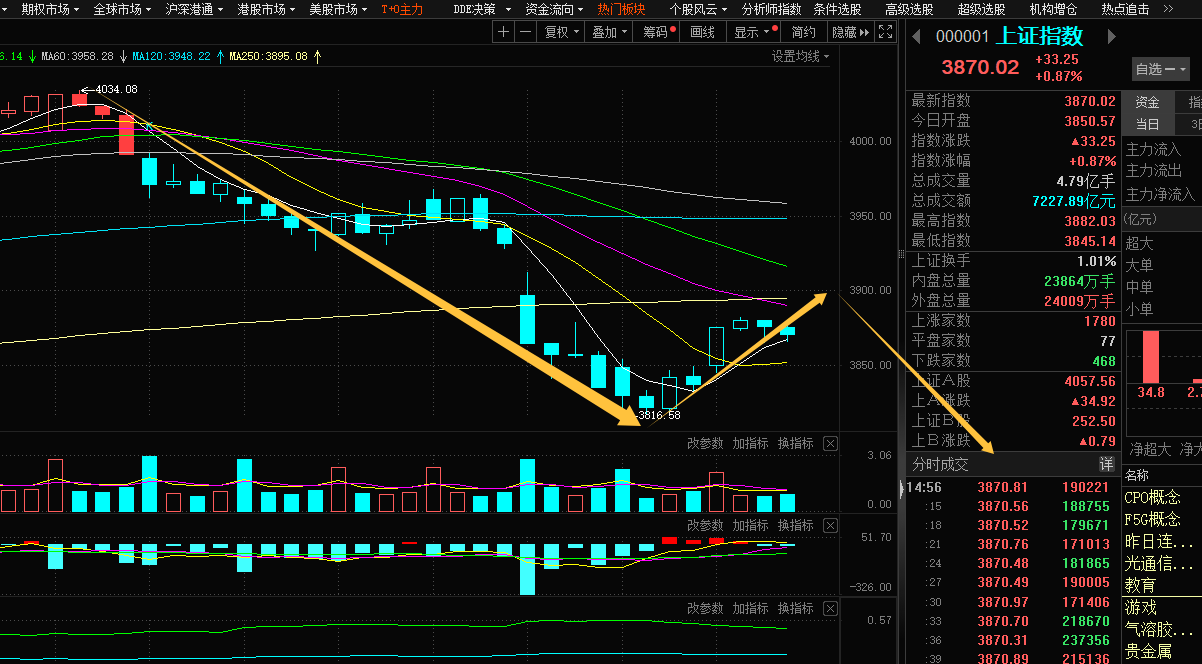This screenshot has height=664, width=1202.
Task: Select CPO概念 in the sector list
Action: point(1152,497)
